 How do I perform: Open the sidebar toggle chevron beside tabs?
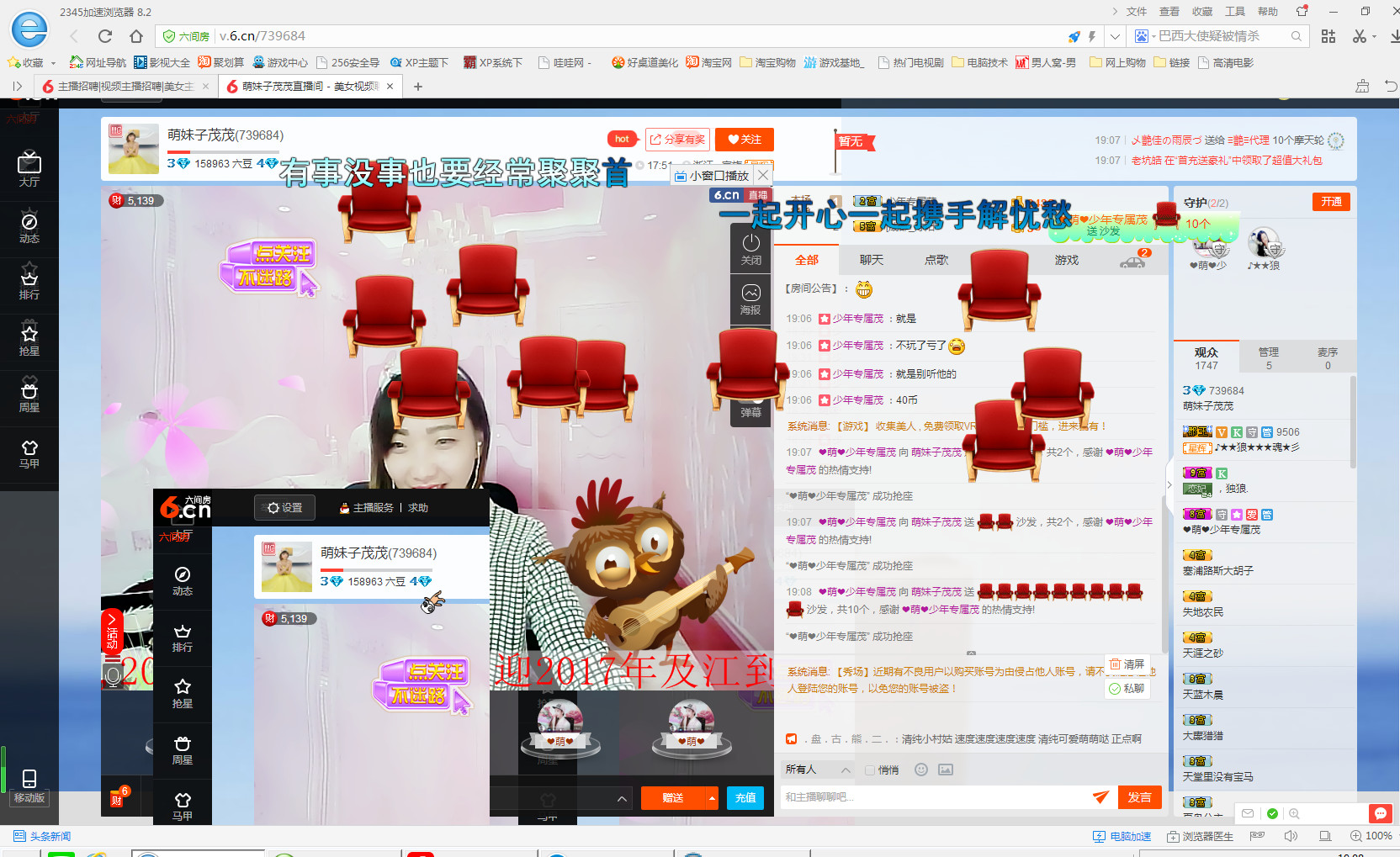(x=17, y=86)
